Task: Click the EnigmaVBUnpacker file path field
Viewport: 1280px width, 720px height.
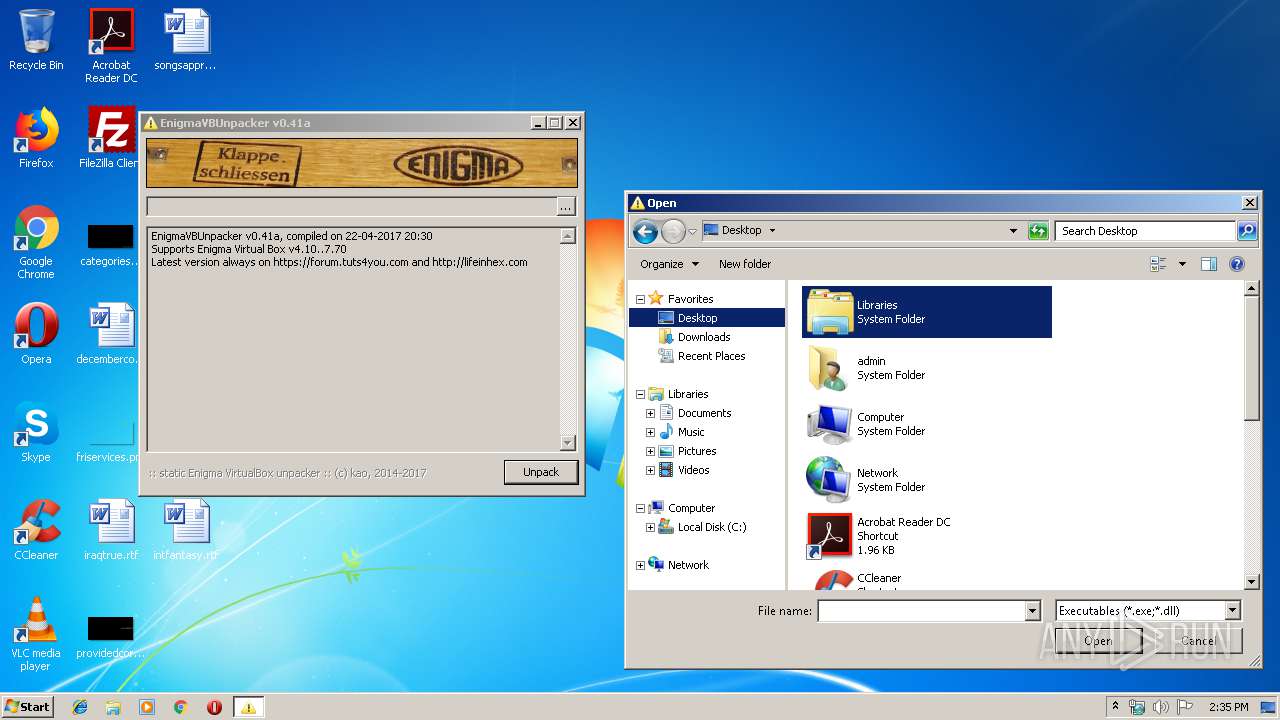Action: 352,207
